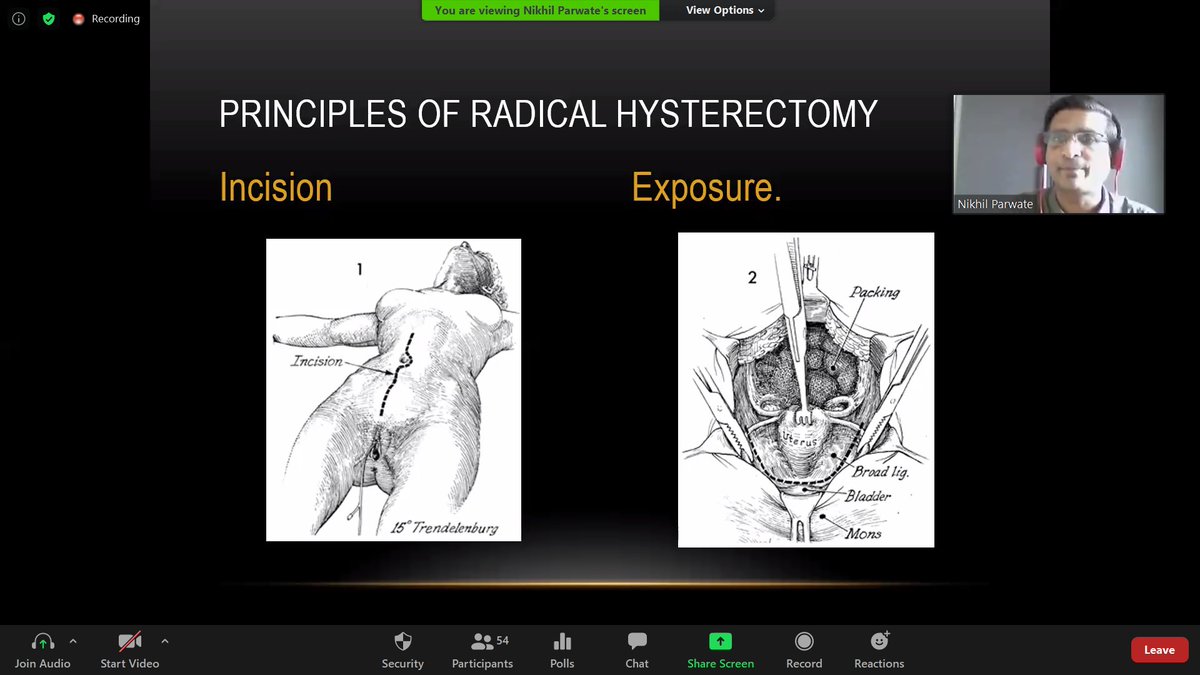Click the "You are viewing Nikhil Parwate's screen" banner

[x=541, y=10]
